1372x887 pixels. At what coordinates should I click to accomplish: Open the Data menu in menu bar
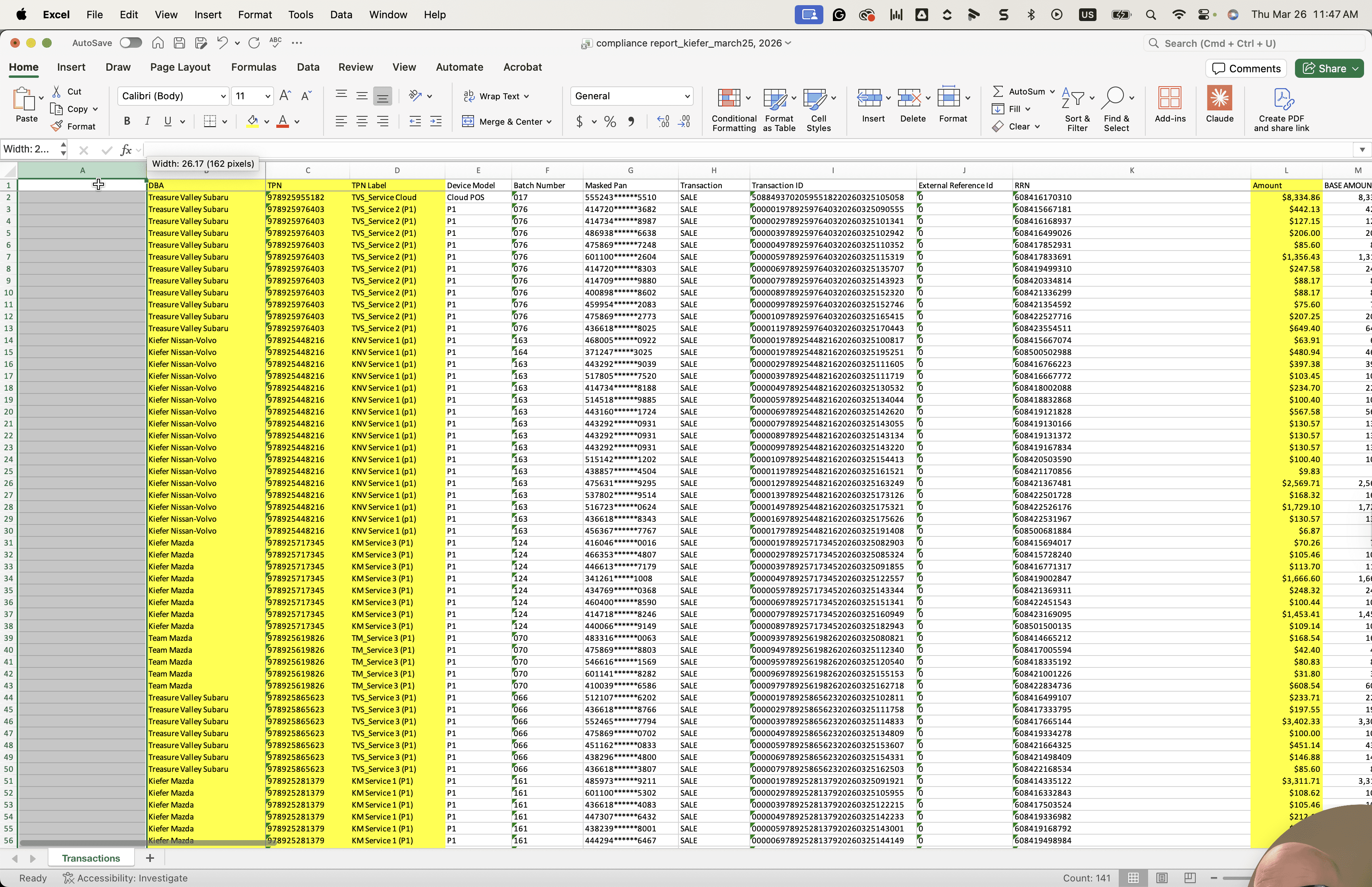(341, 14)
